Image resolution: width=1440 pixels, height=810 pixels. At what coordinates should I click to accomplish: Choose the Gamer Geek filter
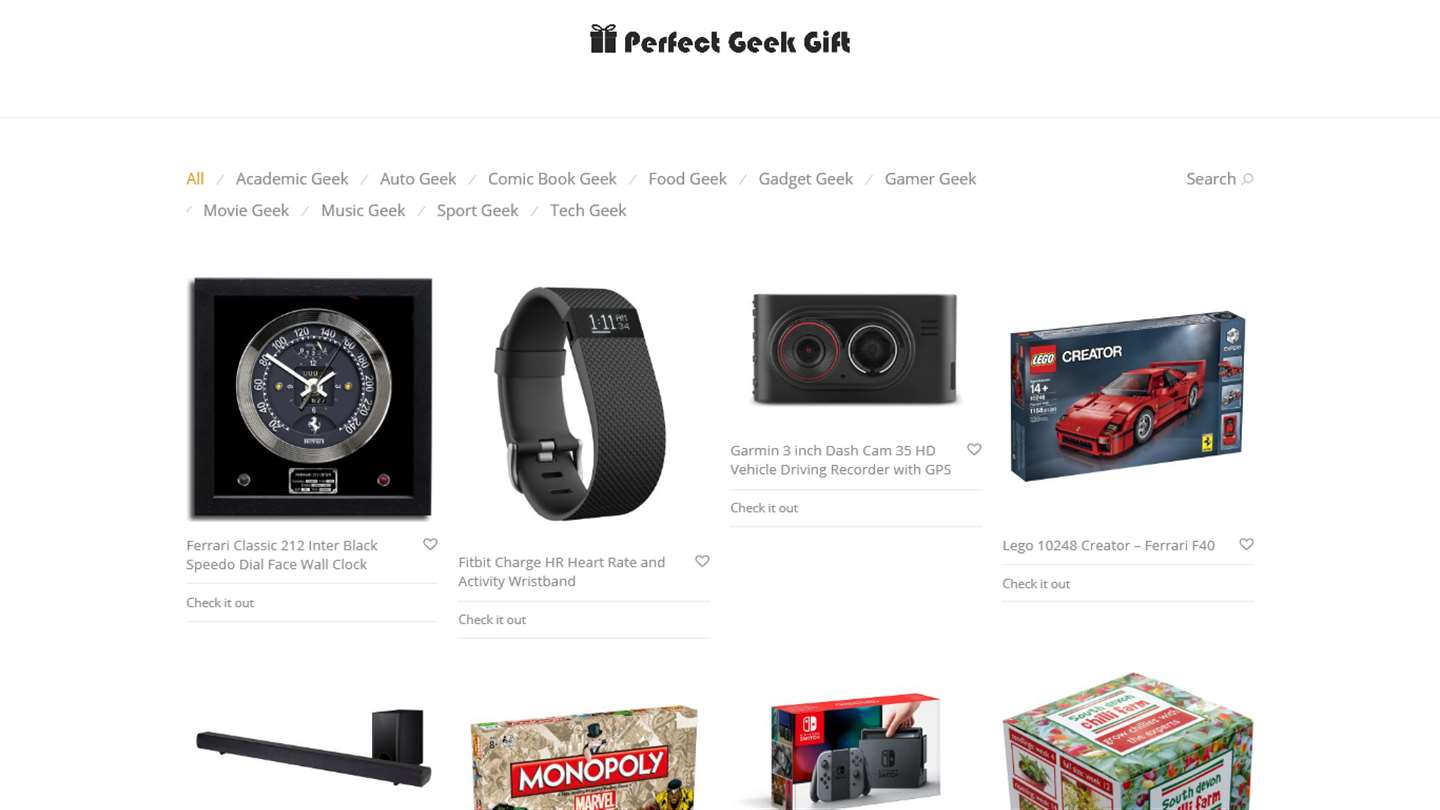point(930,179)
